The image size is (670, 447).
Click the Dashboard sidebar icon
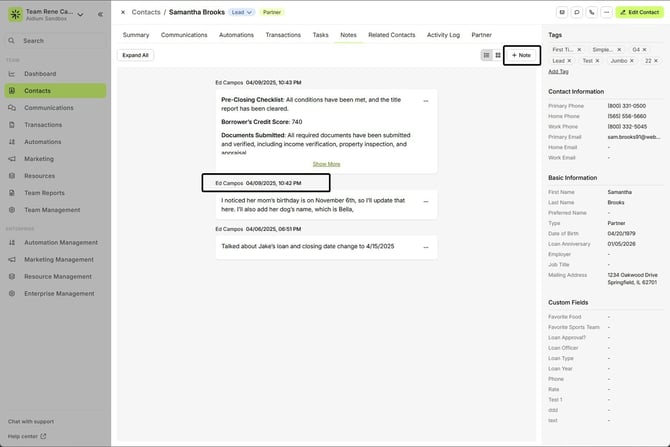click(12, 74)
